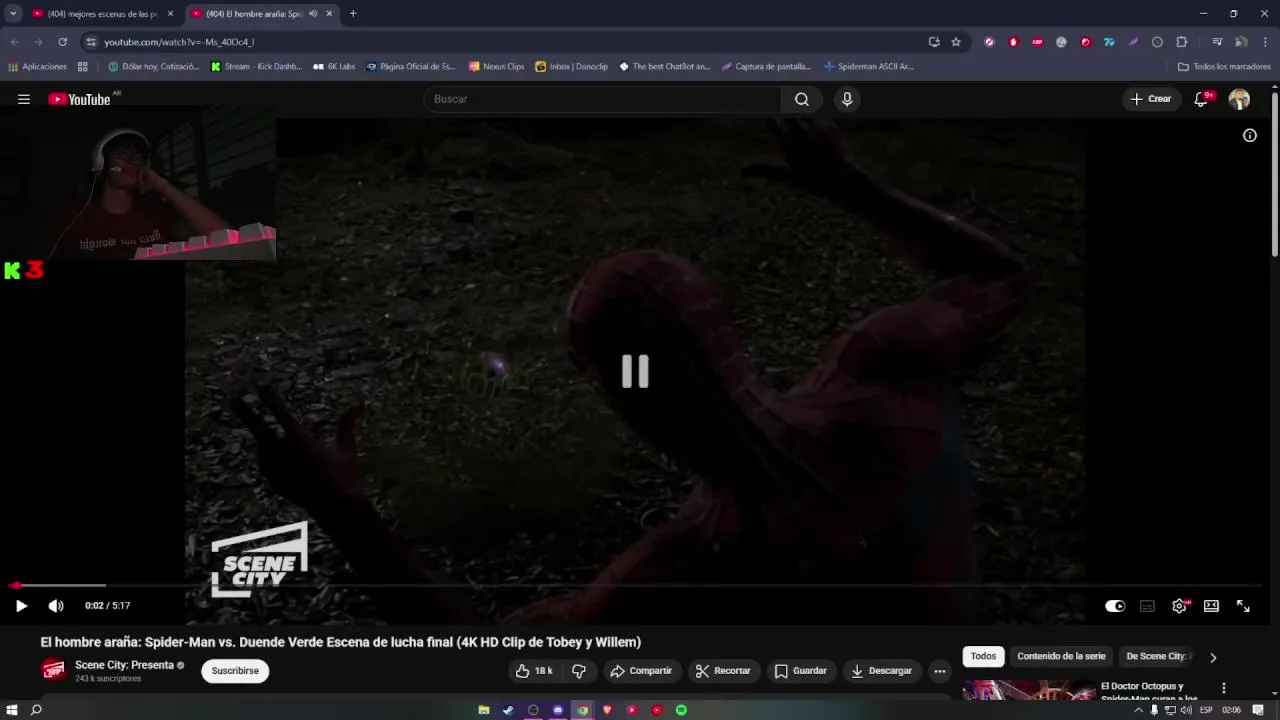The image size is (1280, 720).
Task: Click the Crear create button
Action: point(1150,99)
